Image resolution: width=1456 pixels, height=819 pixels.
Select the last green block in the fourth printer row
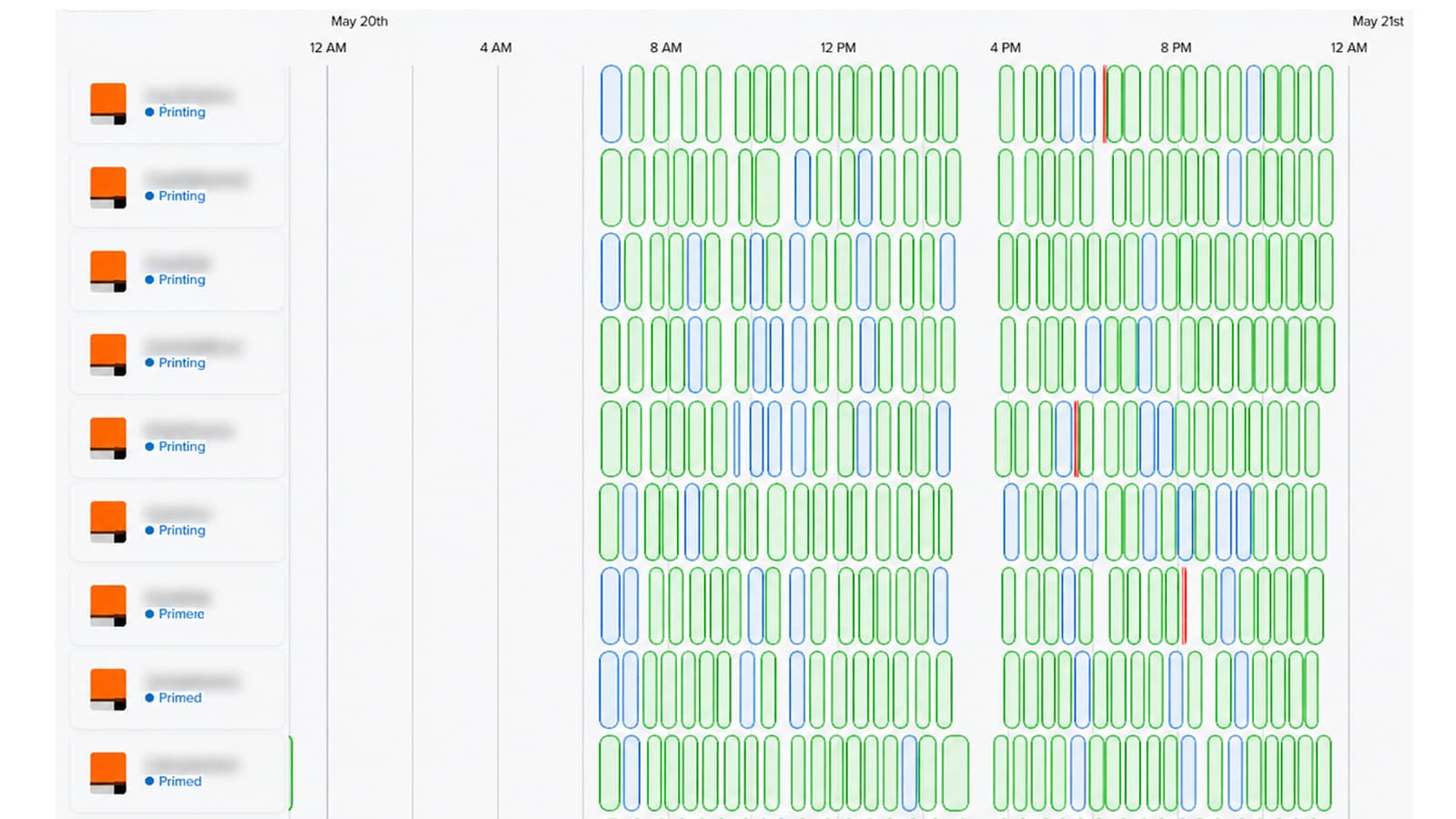(1328, 355)
